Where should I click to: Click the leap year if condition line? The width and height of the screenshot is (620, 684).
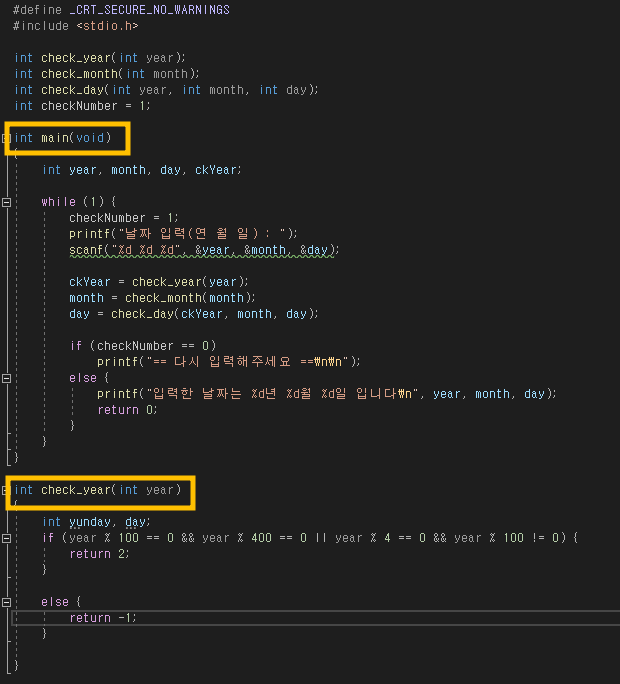[310, 538]
